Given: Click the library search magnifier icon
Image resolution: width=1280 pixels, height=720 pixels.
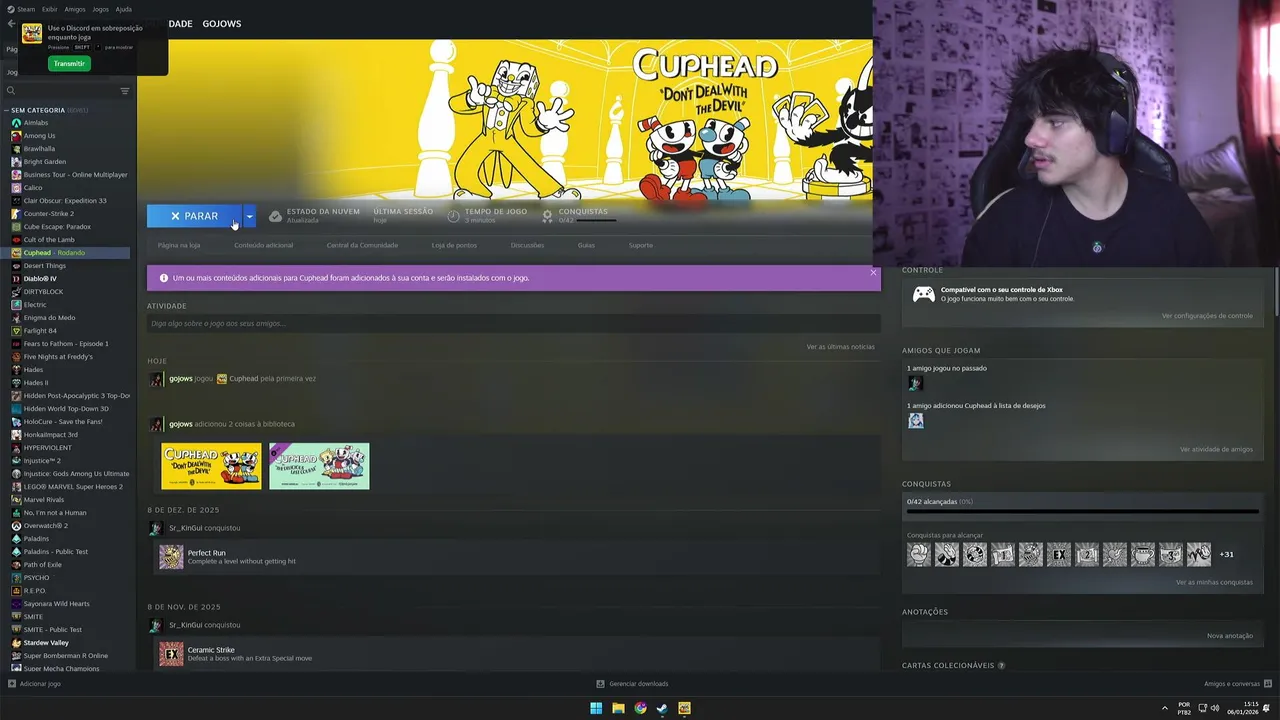Looking at the screenshot, I should click(11, 91).
